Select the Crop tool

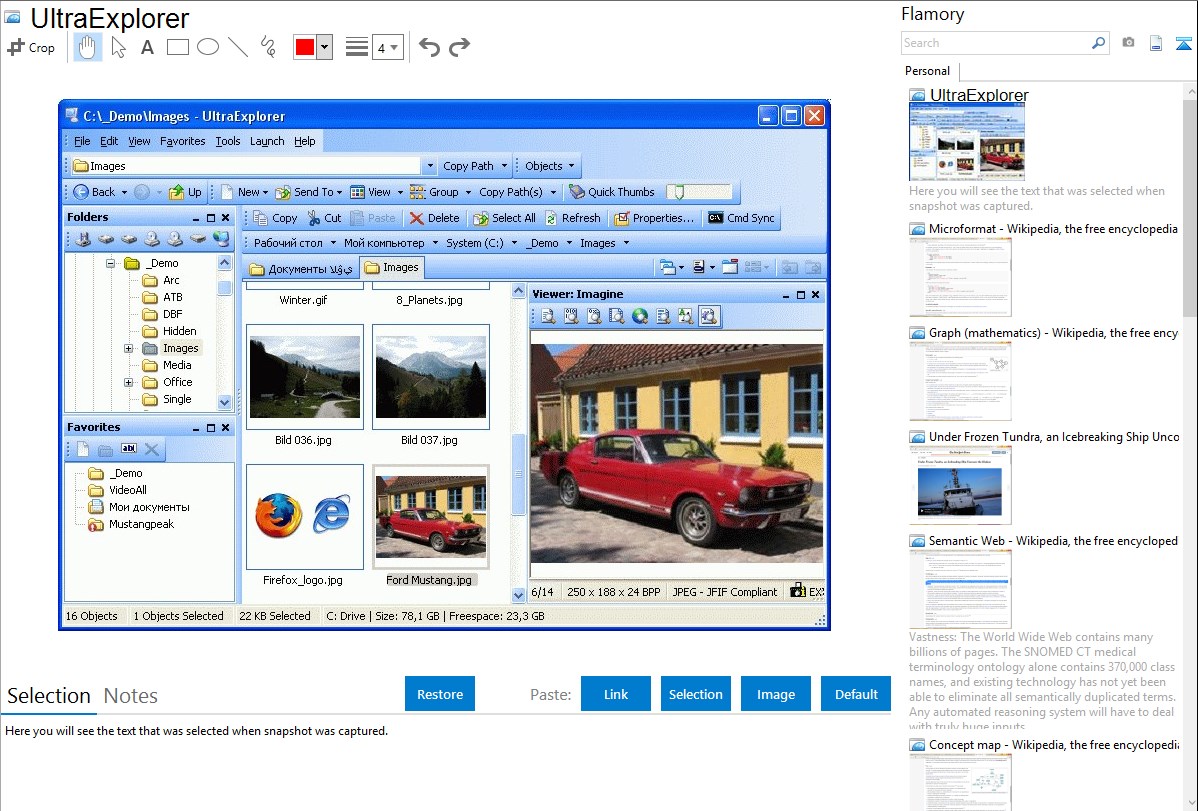coord(31,47)
